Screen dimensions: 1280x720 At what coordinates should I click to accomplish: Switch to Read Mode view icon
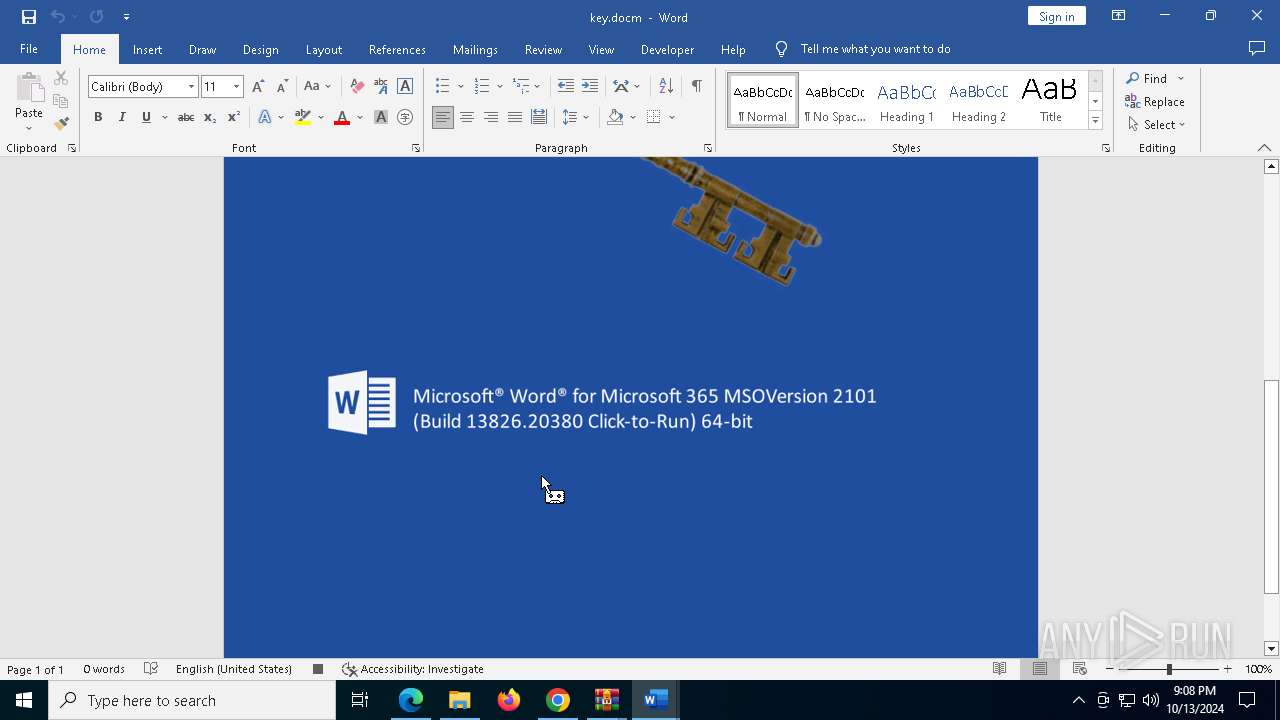point(999,669)
